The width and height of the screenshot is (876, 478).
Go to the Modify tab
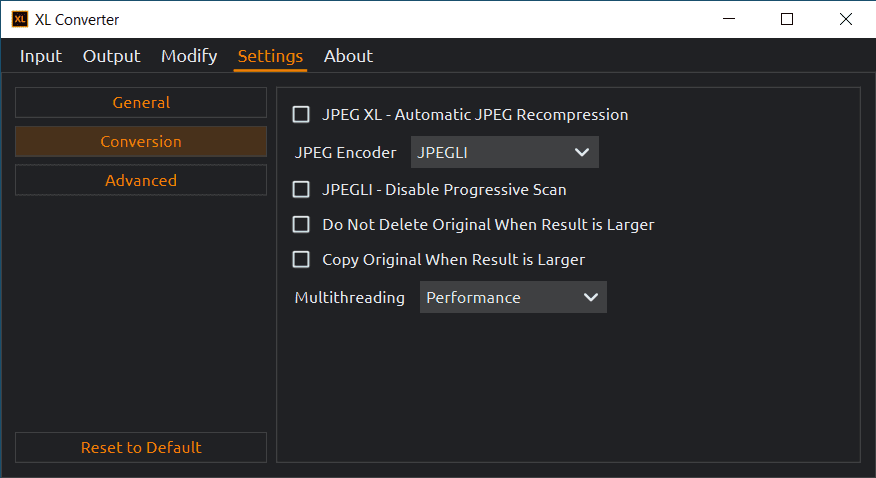click(x=189, y=56)
